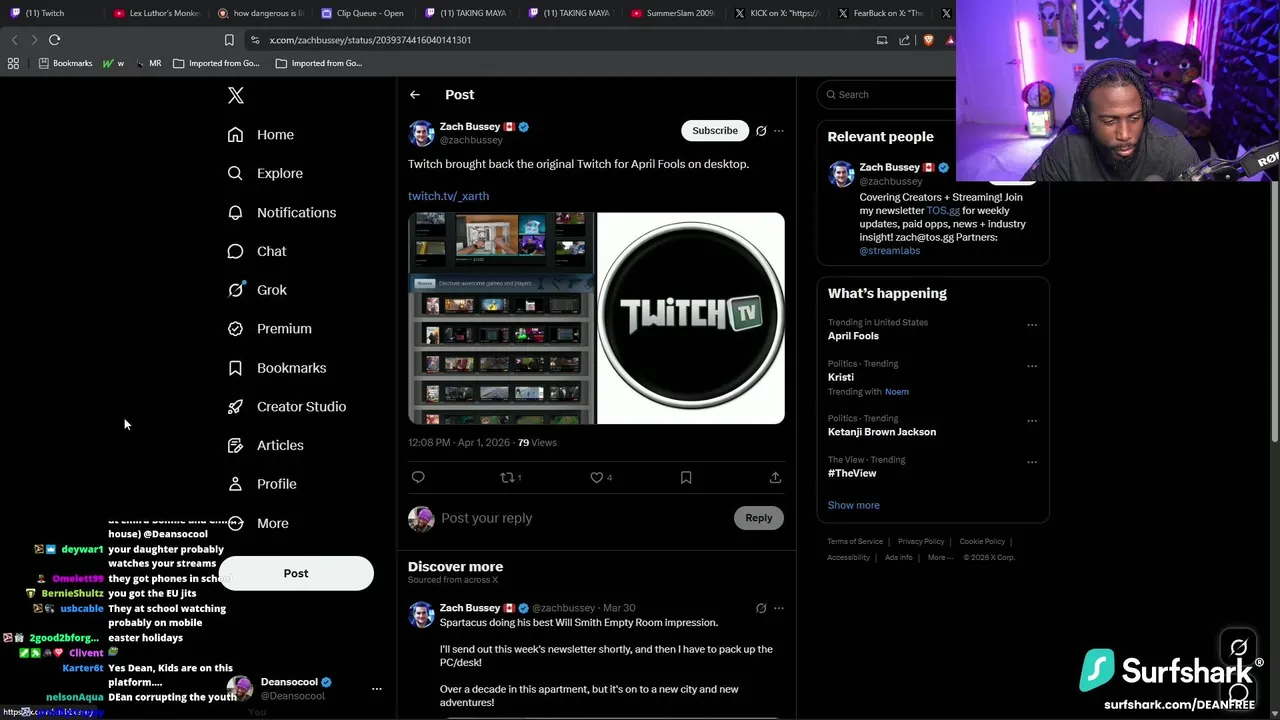Open Home in X sidebar
Image resolution: width=1280 pixels, height=720 pixels.
pos(260,135)
